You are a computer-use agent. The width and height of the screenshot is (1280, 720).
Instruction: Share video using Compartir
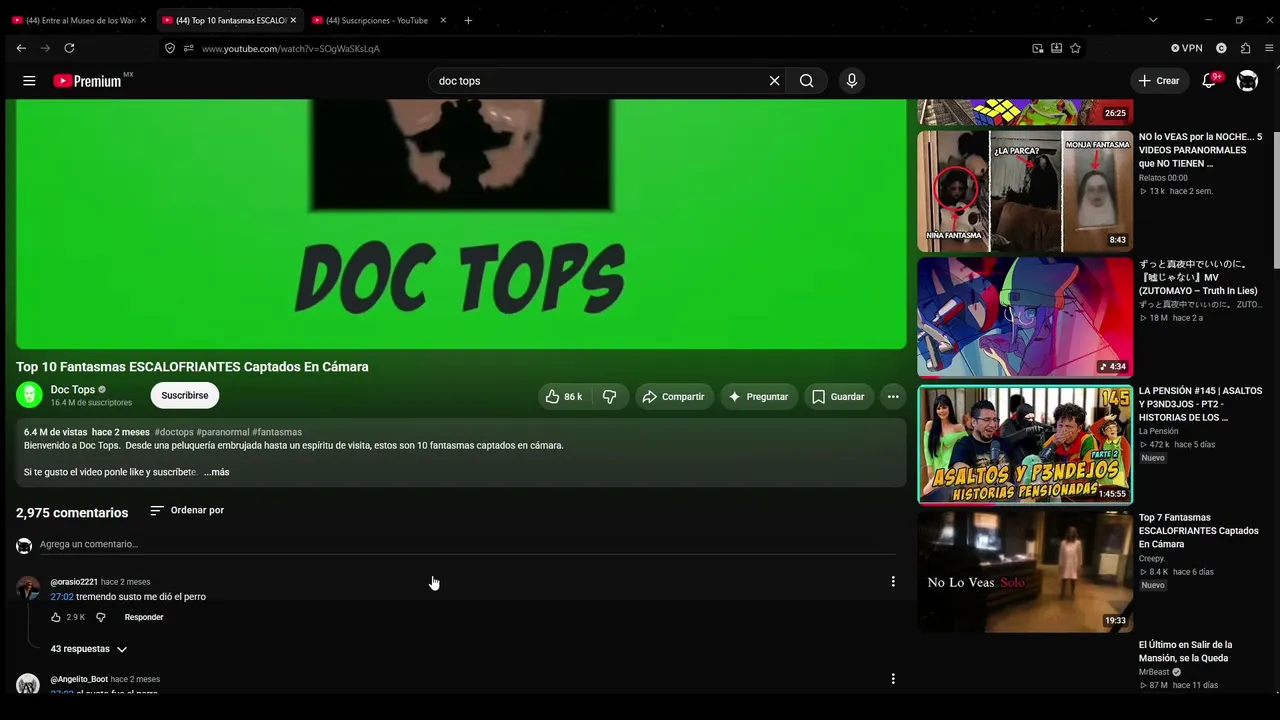[x=673, y=397]
